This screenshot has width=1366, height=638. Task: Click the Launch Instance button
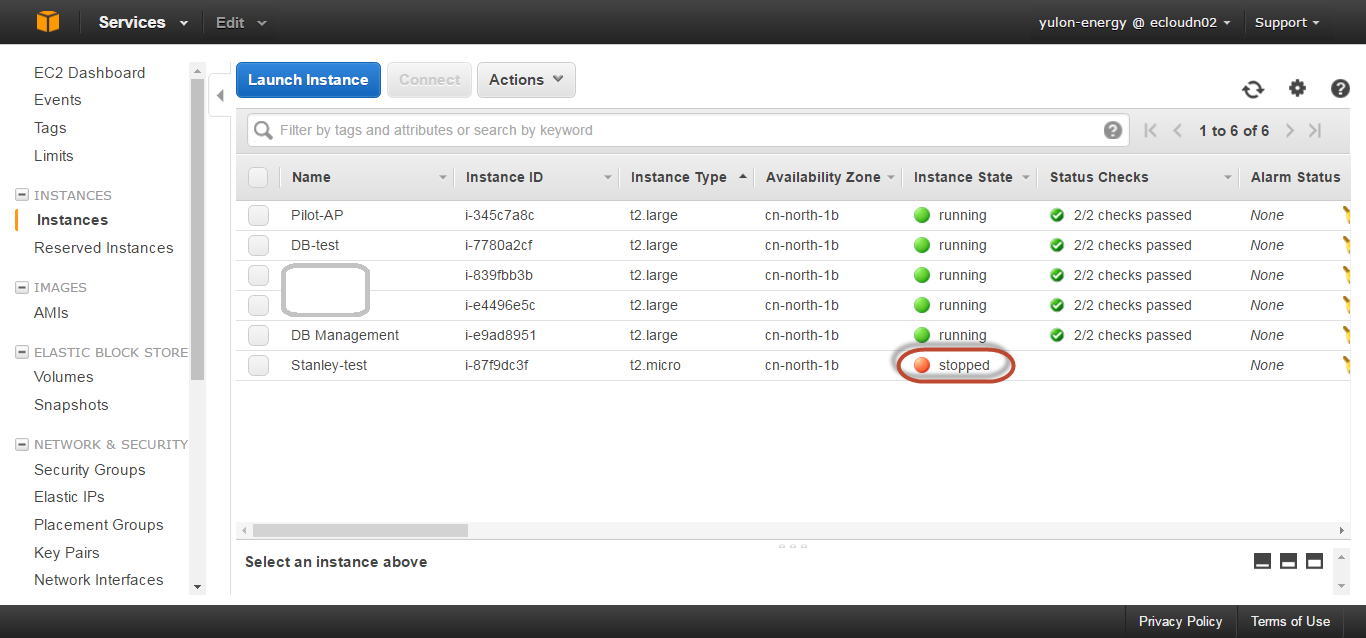click(308, 80)
